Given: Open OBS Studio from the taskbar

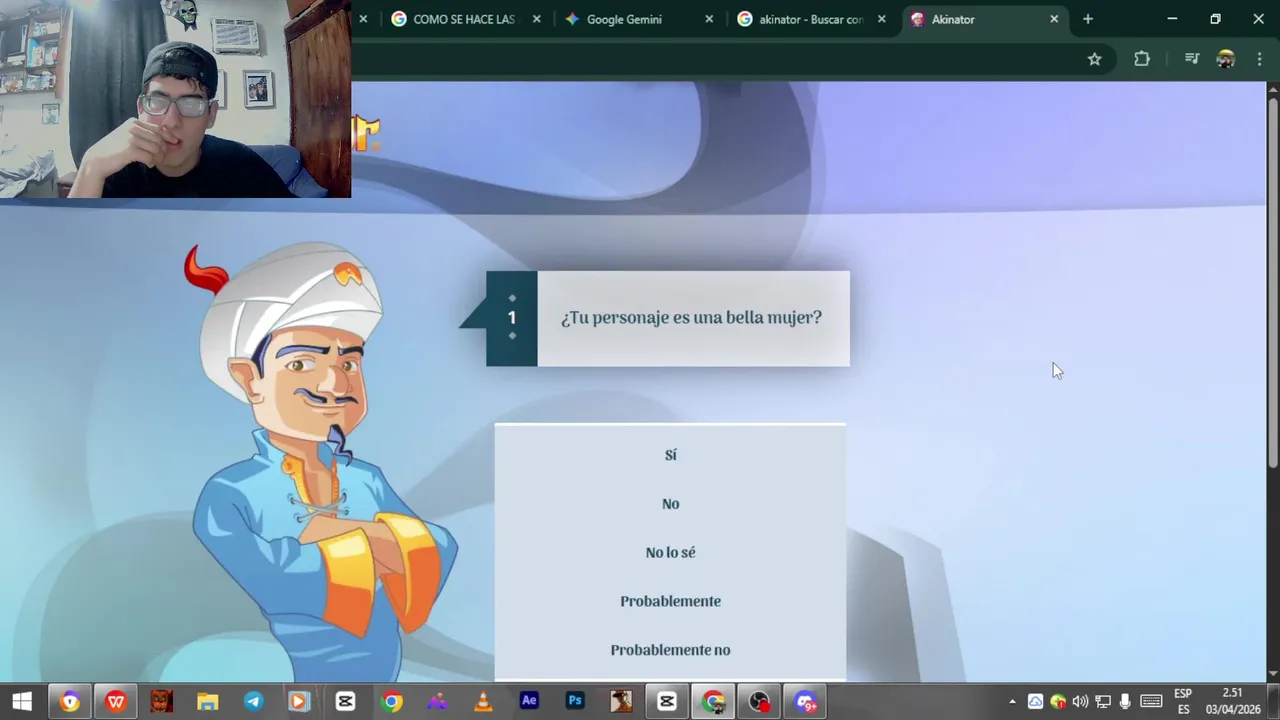Looking at the screenshot, I should pyautogui.click(x=759, y=702).
